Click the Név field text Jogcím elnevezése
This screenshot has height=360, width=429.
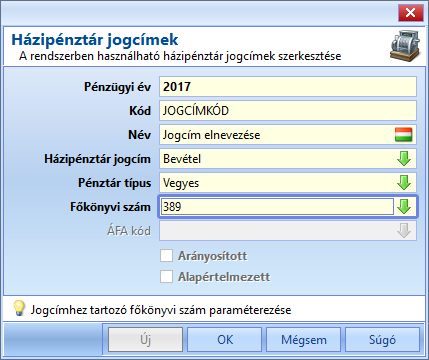pyautogui.click(x=211, y=135)
